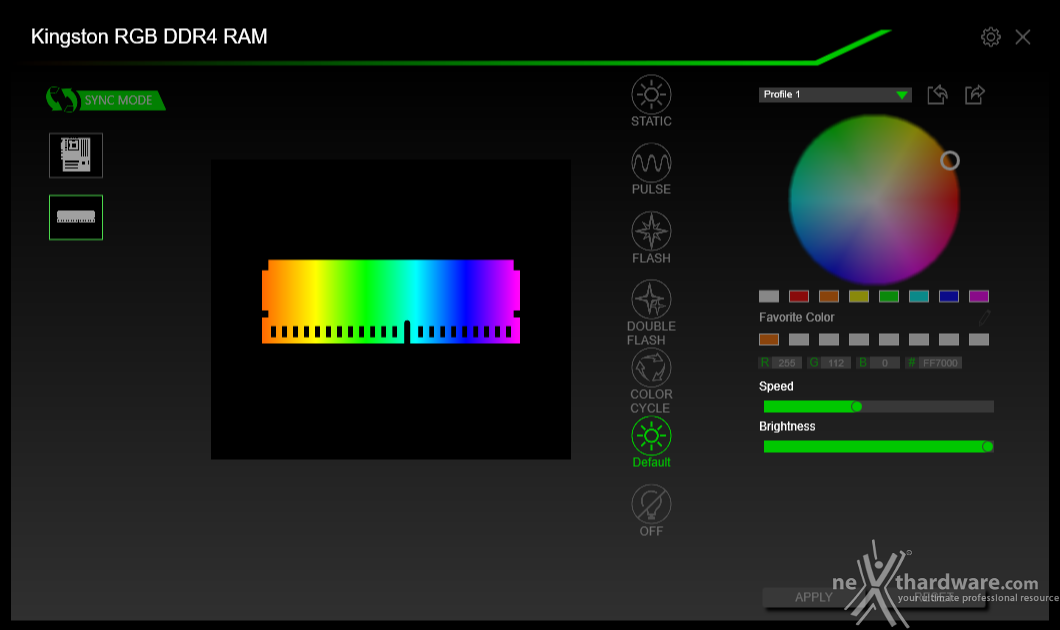Select the RAM module device thumbnail

click(76, 217)
